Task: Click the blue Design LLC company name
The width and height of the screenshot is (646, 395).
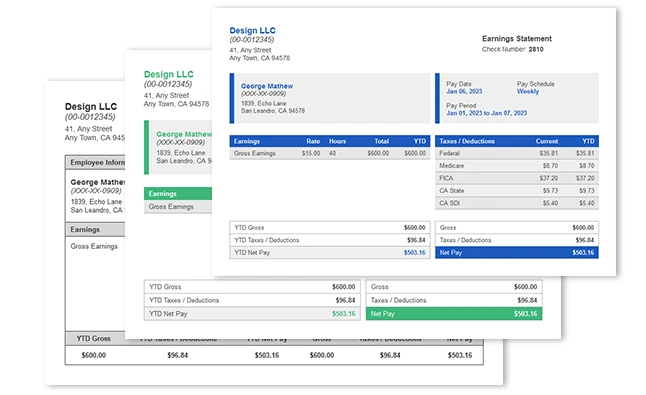Action: pos(252,30)
